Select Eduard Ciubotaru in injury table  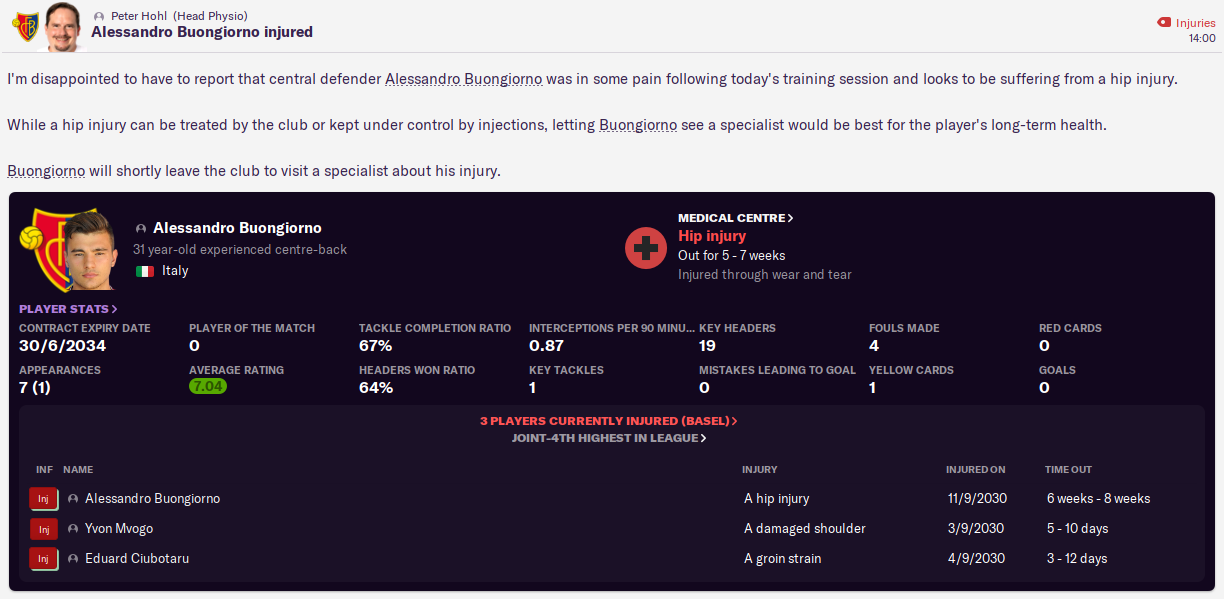click(136, 559)
